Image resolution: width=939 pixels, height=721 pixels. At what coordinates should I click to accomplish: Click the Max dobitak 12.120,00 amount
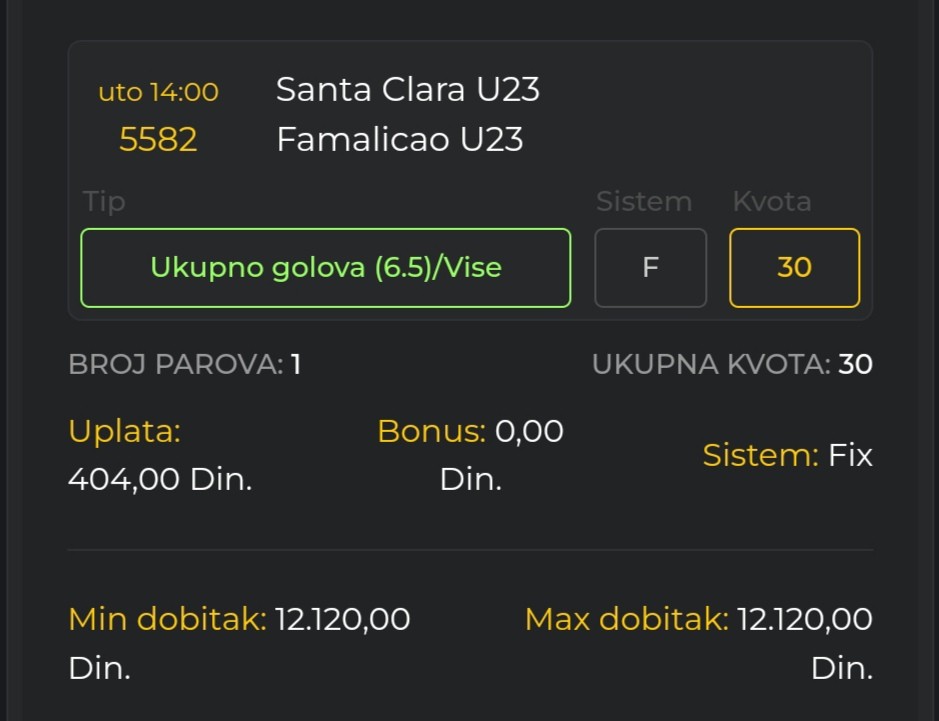click(x=804, y=619)
